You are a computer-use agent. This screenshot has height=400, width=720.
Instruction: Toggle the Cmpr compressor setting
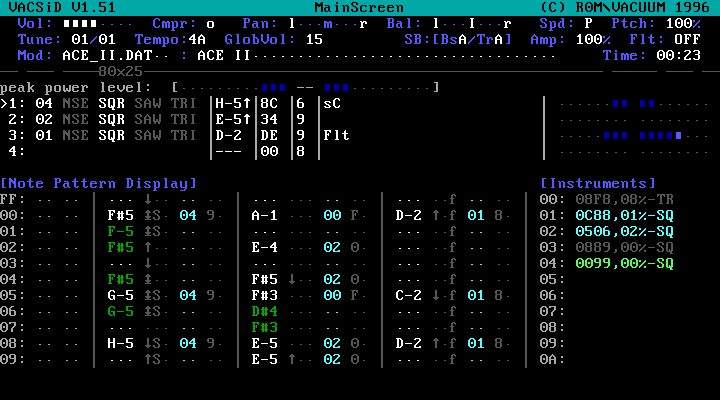[210, 23]
